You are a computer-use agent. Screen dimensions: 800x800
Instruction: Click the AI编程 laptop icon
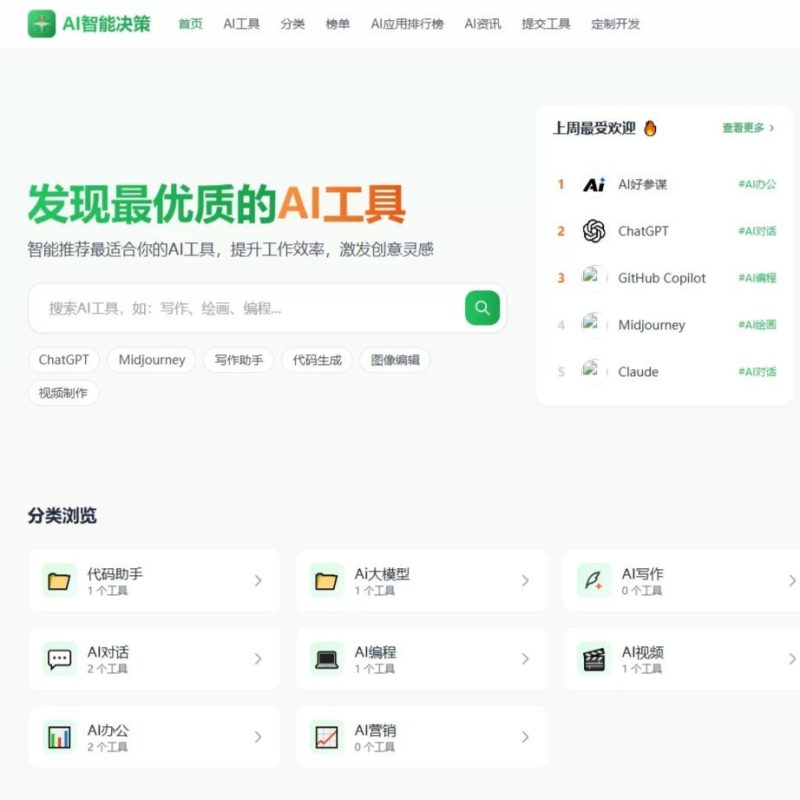pos(327,658)
